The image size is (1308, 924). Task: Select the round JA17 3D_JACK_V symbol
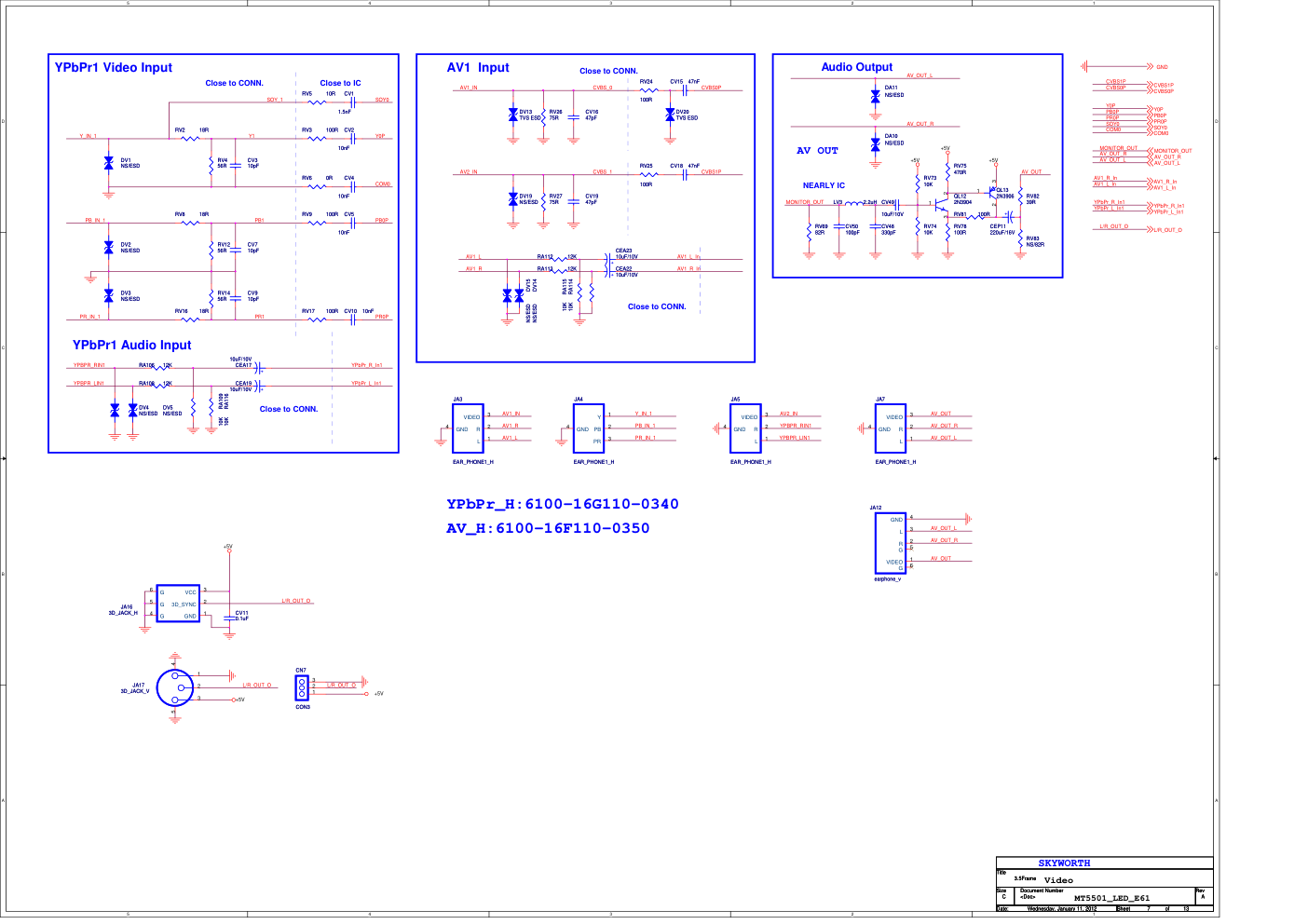coord(175,687)
